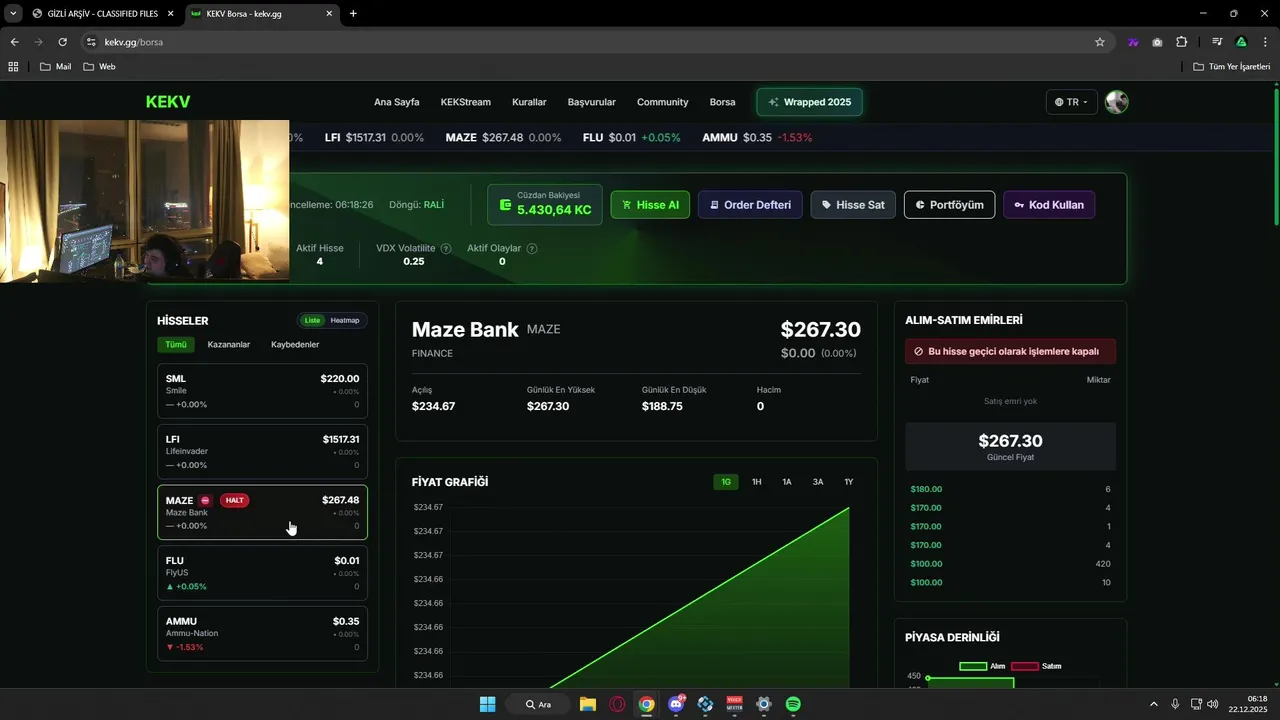
Task: Click the KEKV logo
Action: (168, 102)
